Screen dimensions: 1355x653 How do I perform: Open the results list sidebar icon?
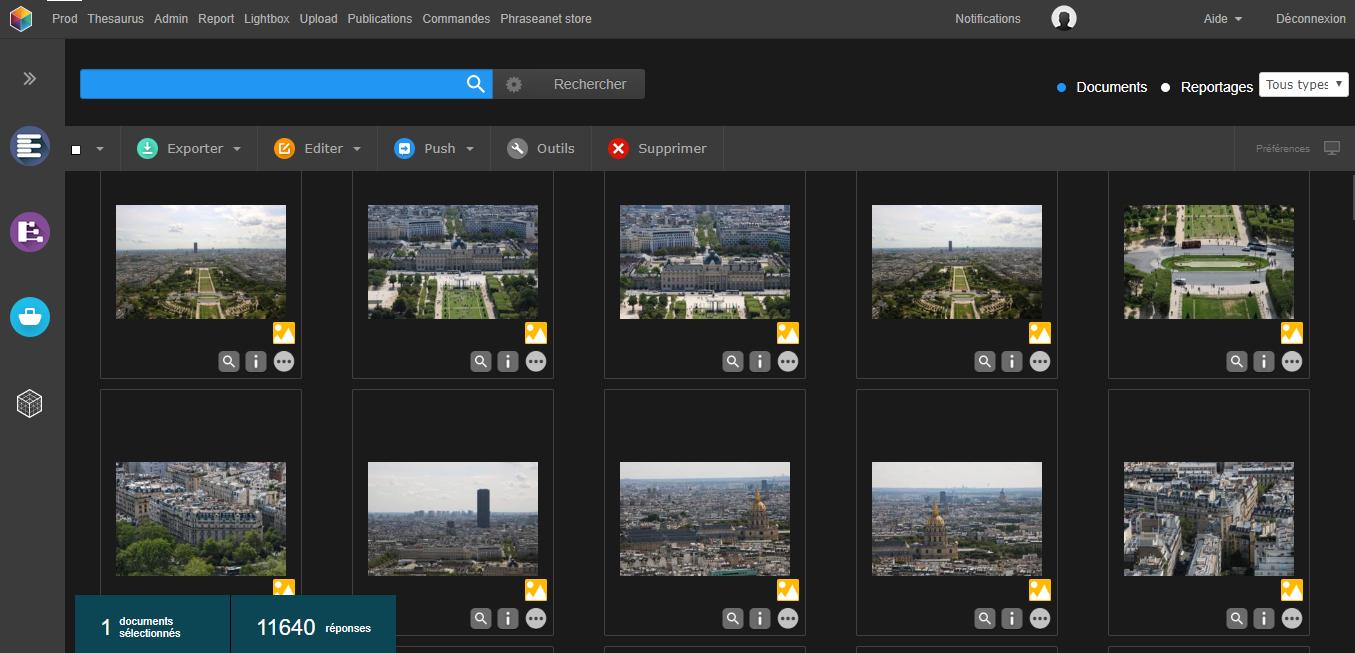click(x=30, y=147)
